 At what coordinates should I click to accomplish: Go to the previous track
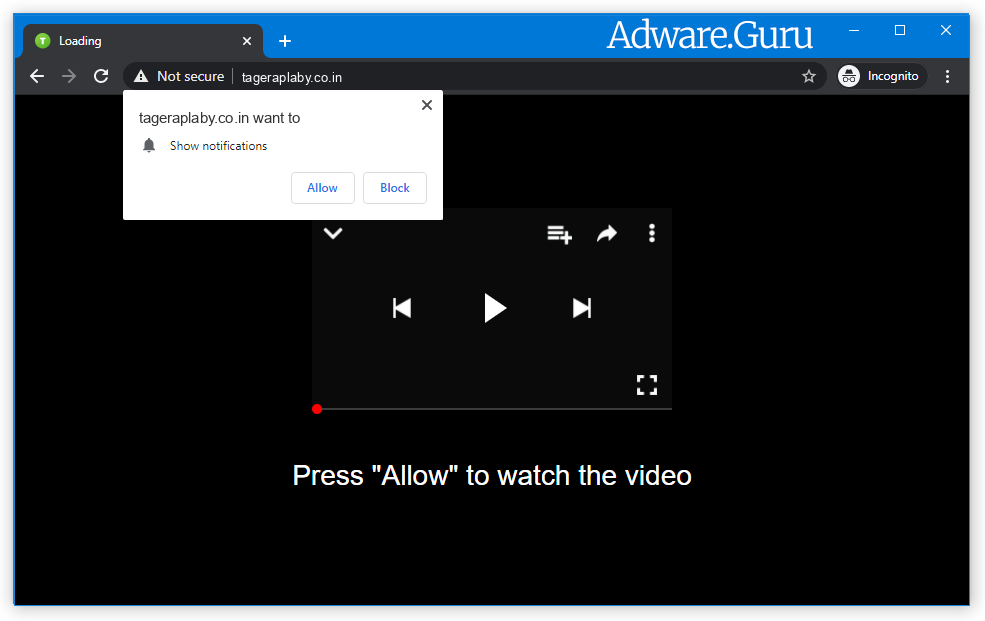[401, 308]
